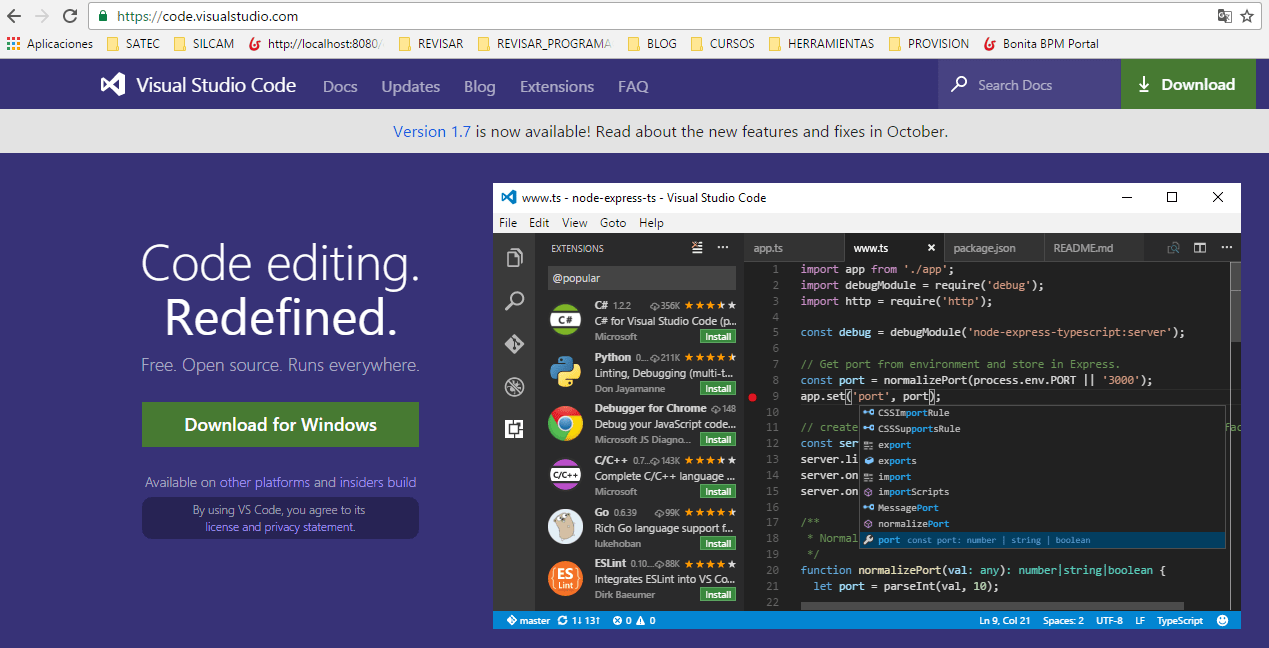Click the errors and warnings count in status bar

[634, 620]
